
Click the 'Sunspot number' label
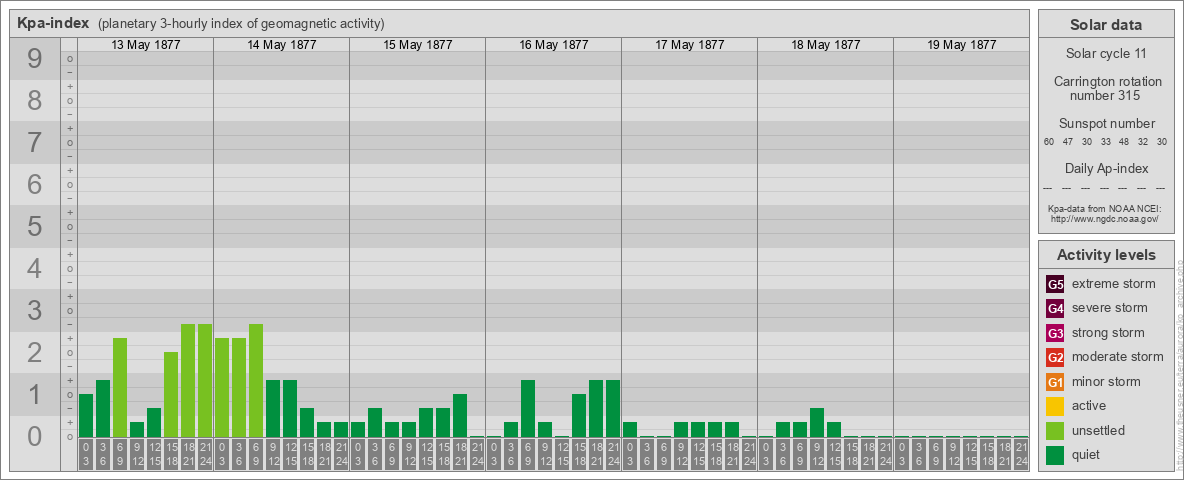(x=1106, y=124)
